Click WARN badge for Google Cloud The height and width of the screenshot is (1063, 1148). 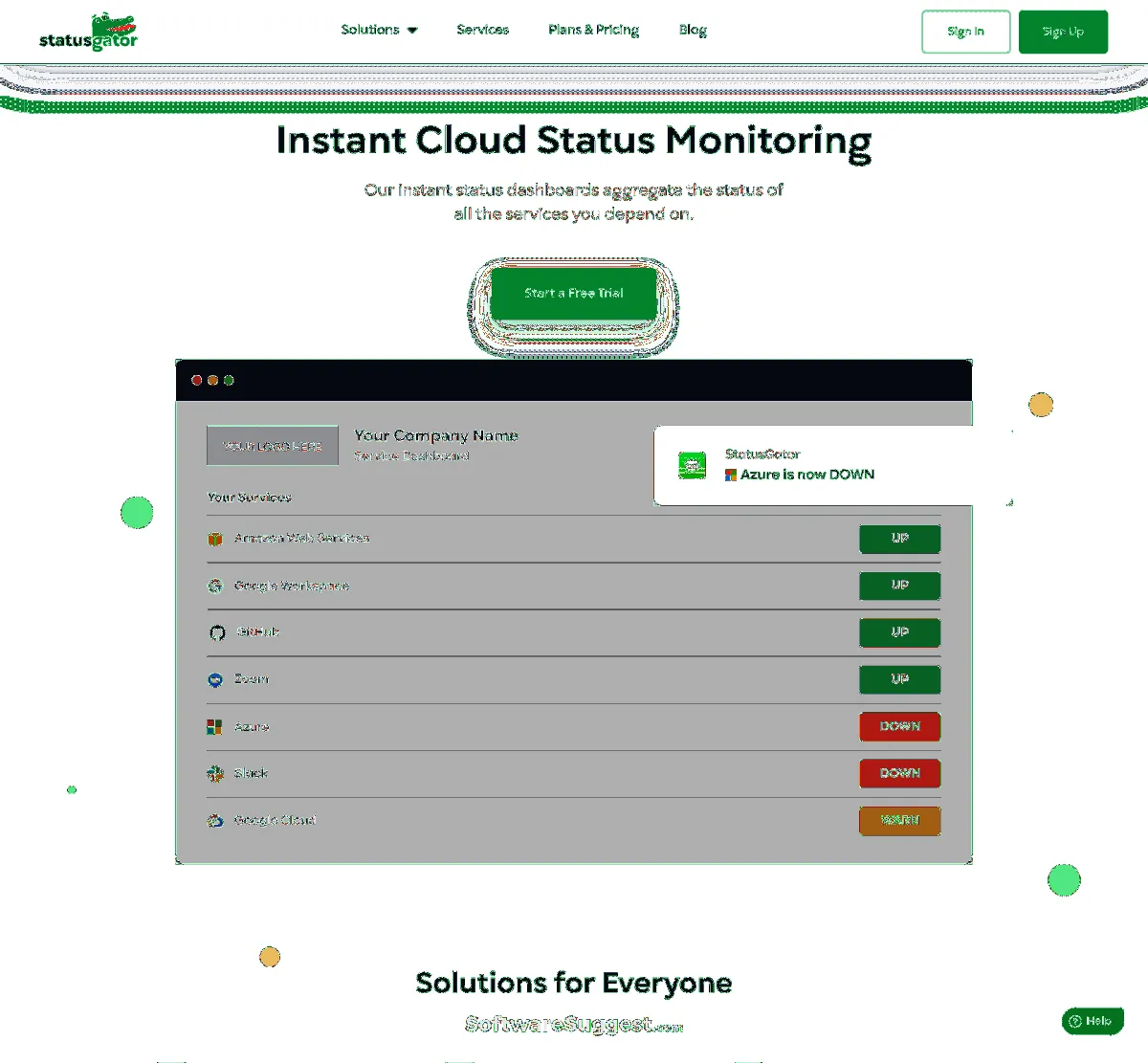(x=899, y=820)
